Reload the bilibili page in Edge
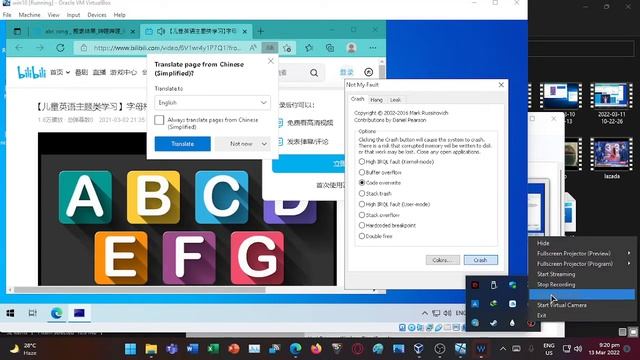 tap(60, 48)
